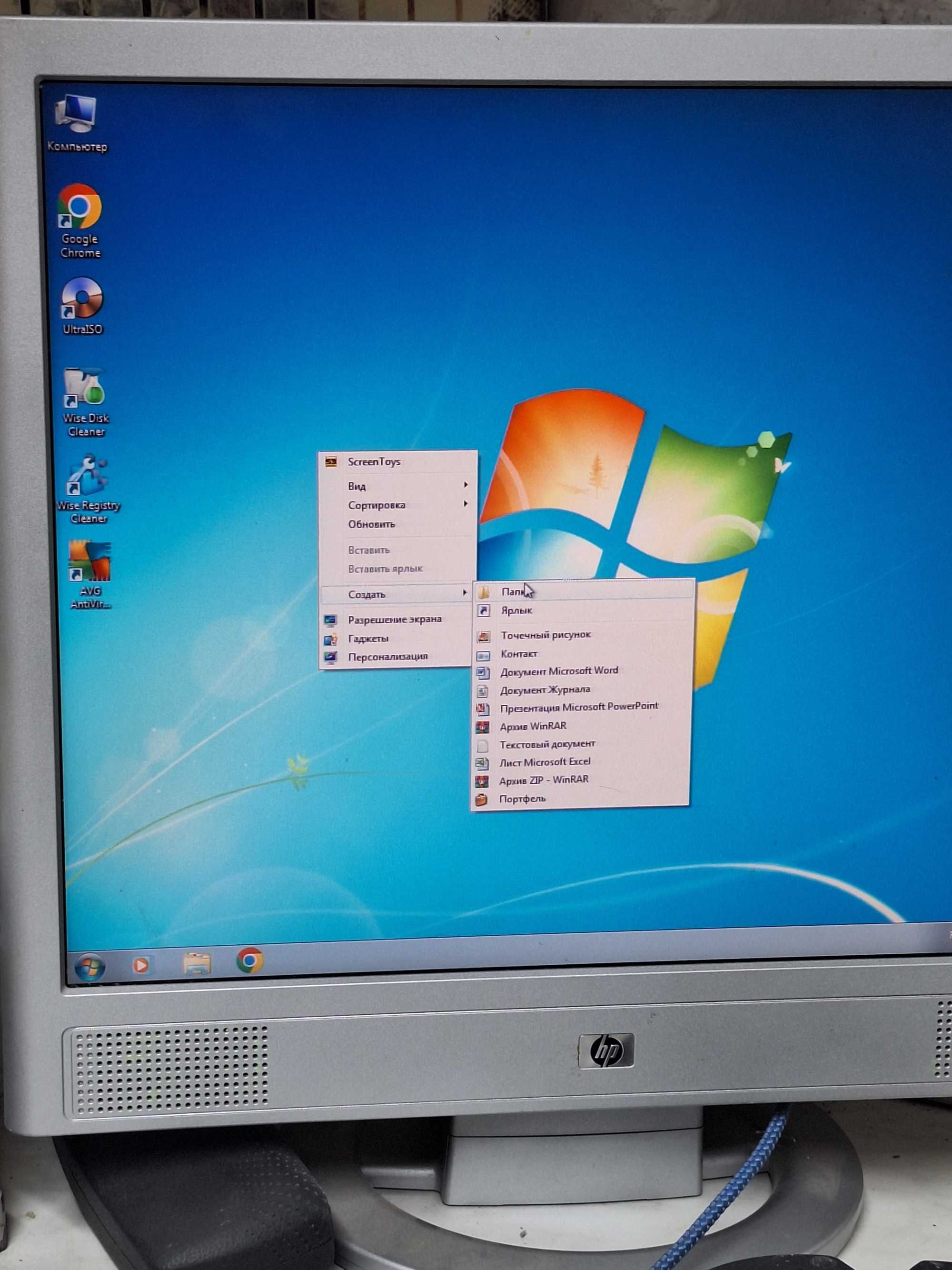Screen dimensions: 952x1270
Task: Create a Документ Журнала
Action: click(x=582, y=690)
